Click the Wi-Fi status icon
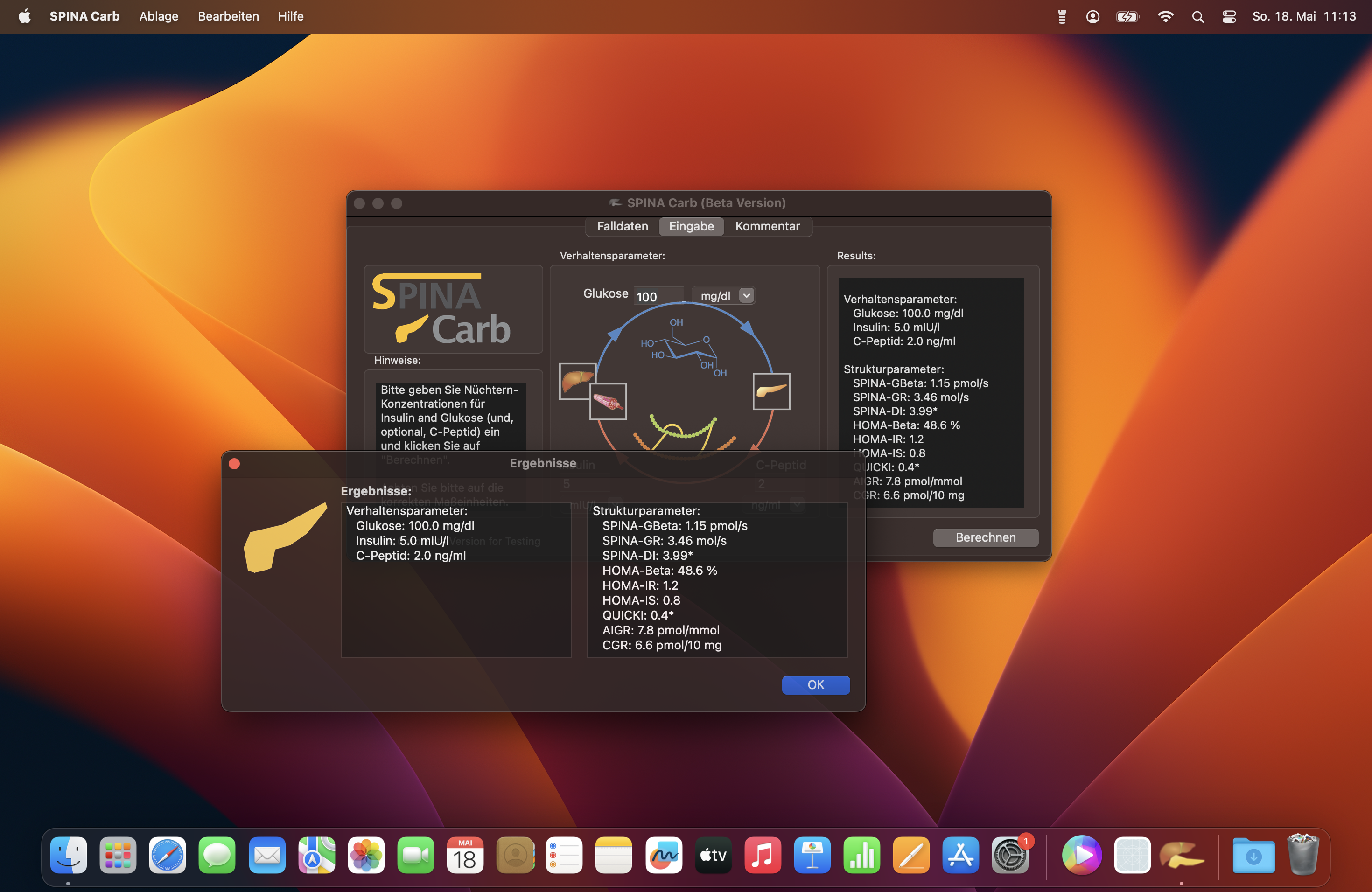The width and height of the screenshot is (1372, 892). 1166,17
